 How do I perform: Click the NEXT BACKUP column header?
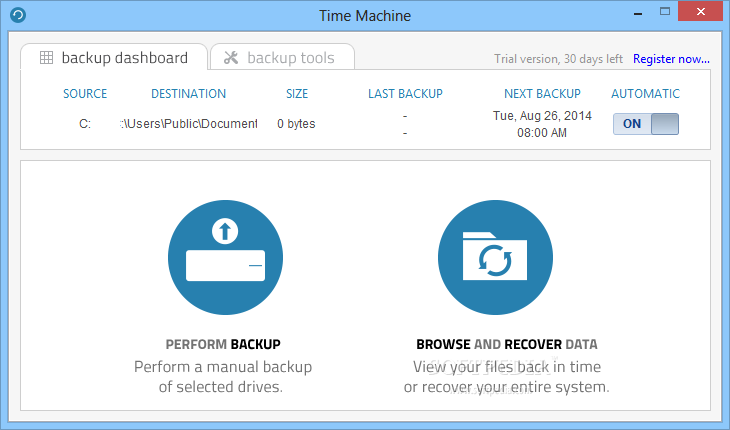tap(542, 94)
